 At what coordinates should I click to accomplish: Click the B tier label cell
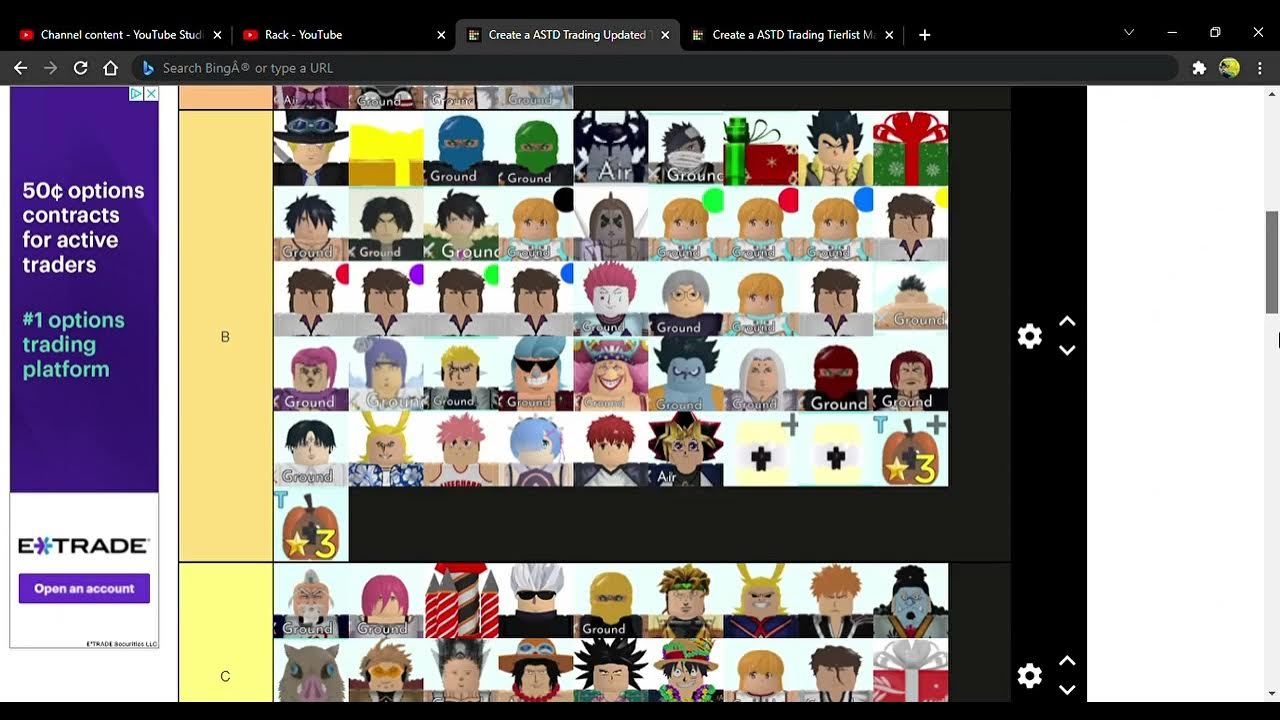coord(225,336)
